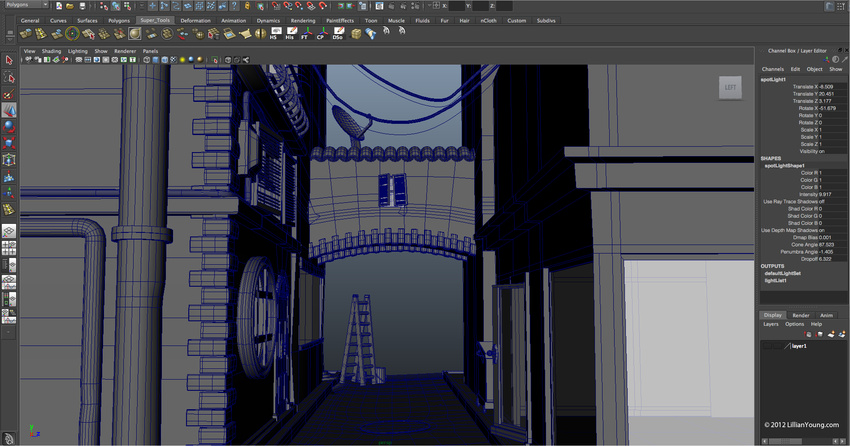Click the Cone Angle value field
Screen dimensions: 850x446
pyautogui.click(x=833, y=245)
